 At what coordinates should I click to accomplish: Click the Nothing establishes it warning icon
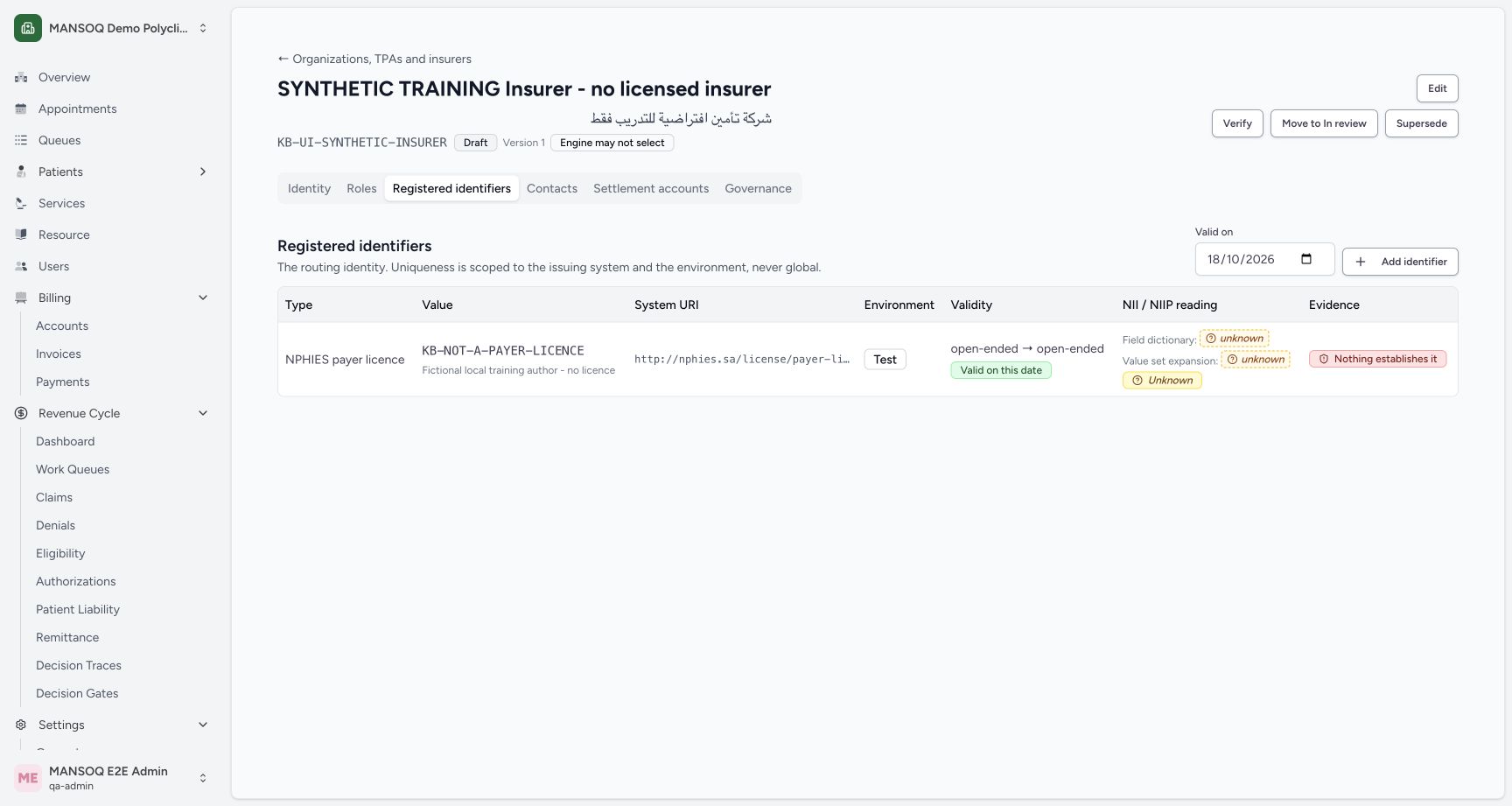(1324, 359)
